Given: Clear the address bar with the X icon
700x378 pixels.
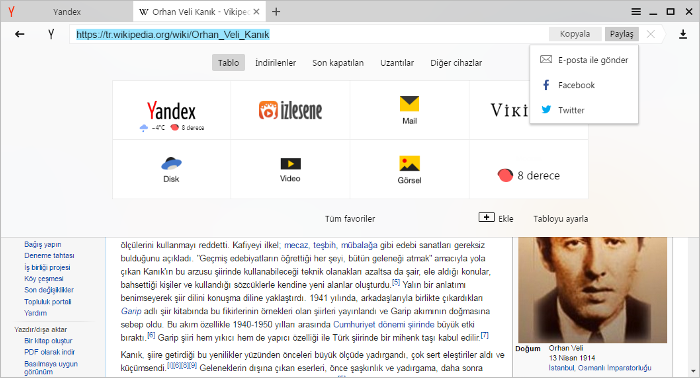Looking at the screenshot, I should [x=651, y=34].
